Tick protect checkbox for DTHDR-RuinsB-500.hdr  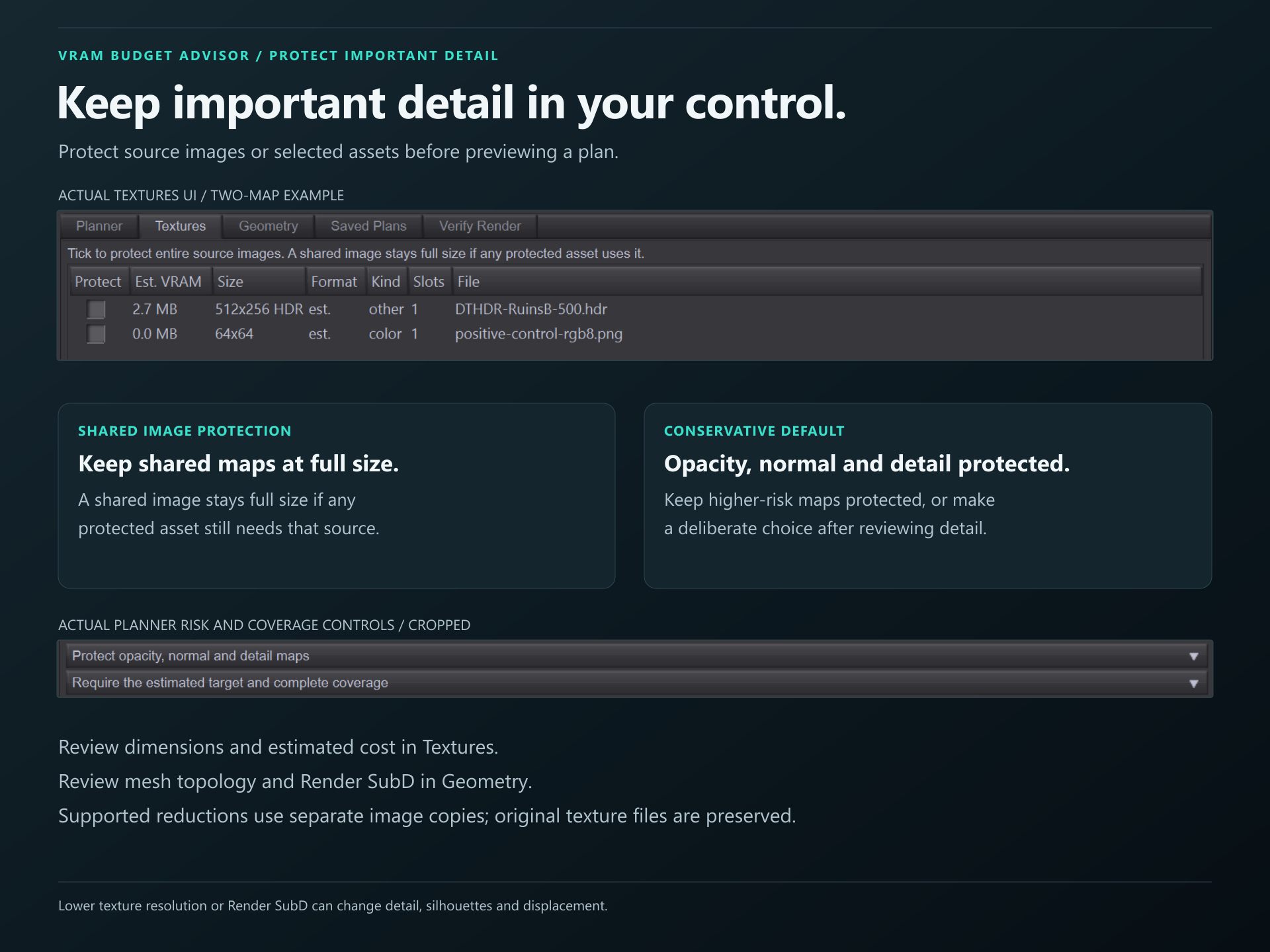click(x=97, y=309)
